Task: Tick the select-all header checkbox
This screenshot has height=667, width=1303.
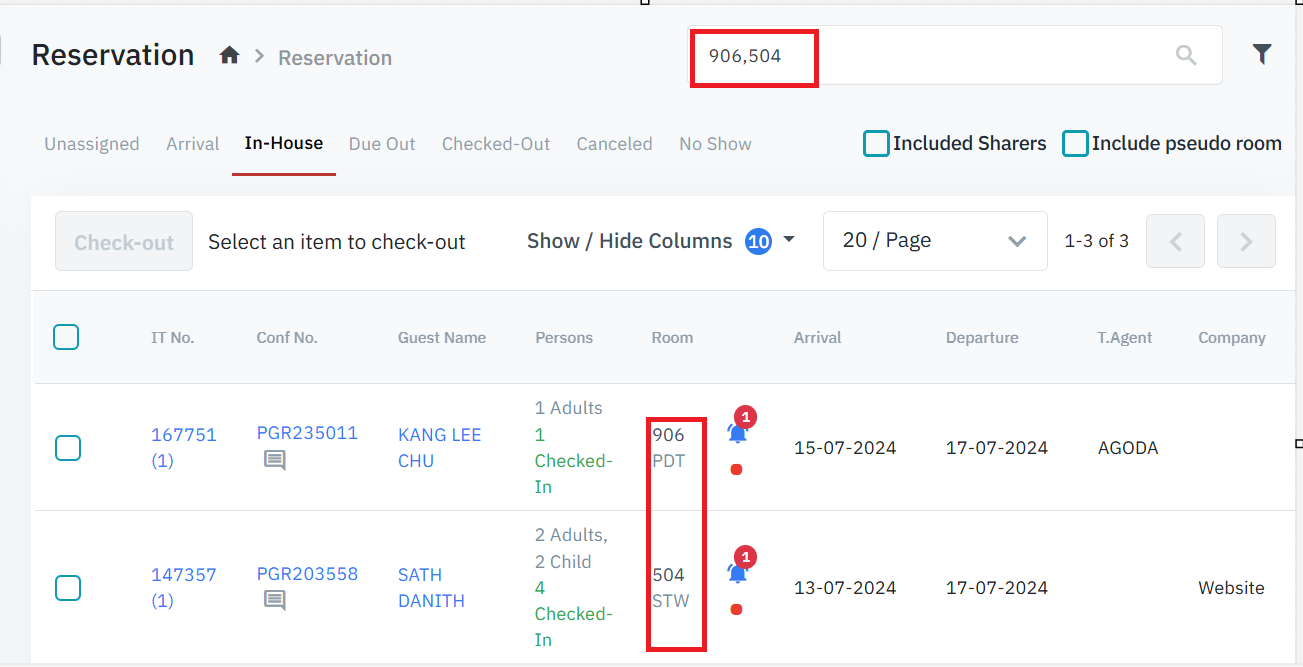Action: [x=66, y=338]
